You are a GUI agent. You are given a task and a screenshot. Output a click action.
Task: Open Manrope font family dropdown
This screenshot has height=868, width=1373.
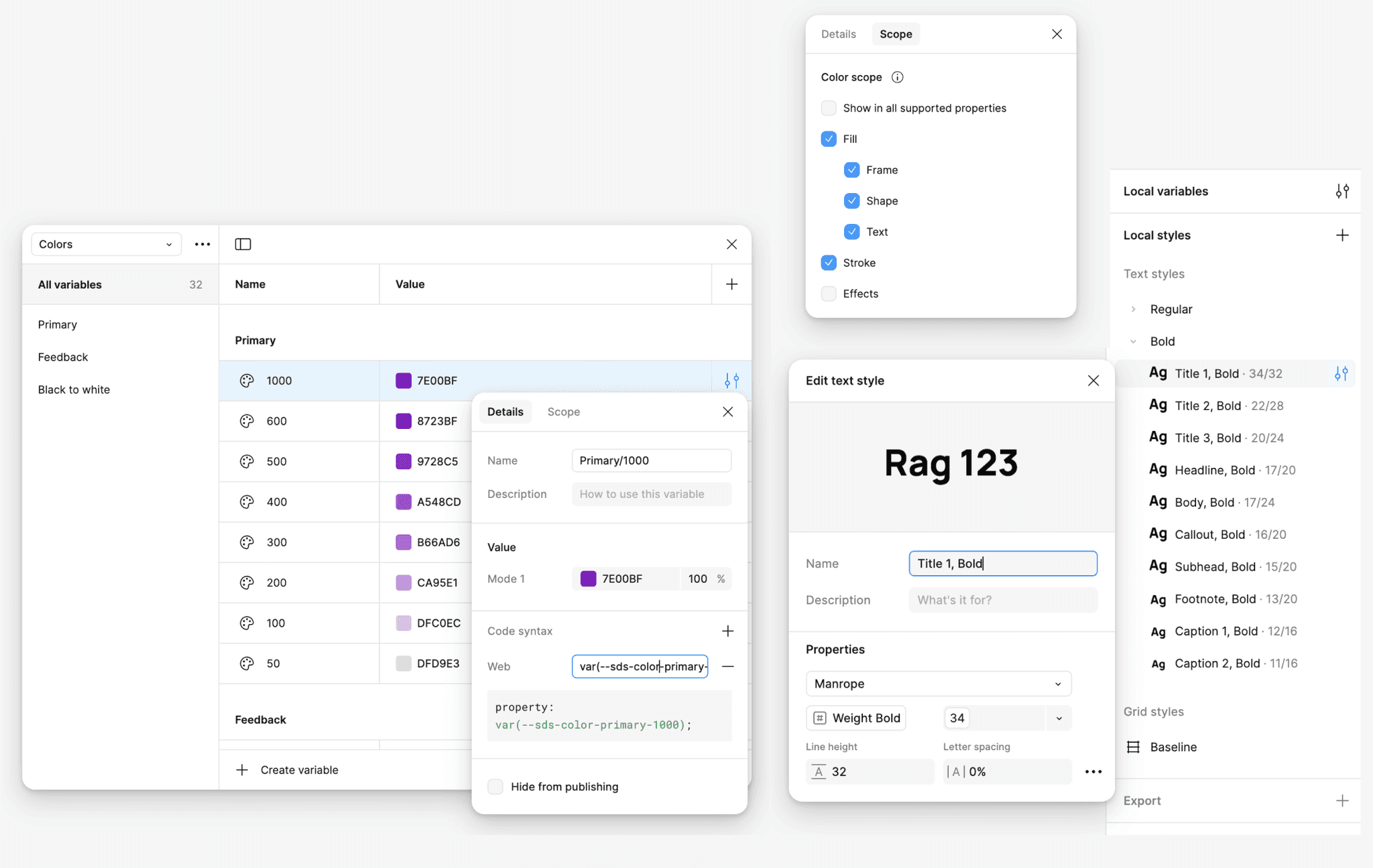[938, 684]
